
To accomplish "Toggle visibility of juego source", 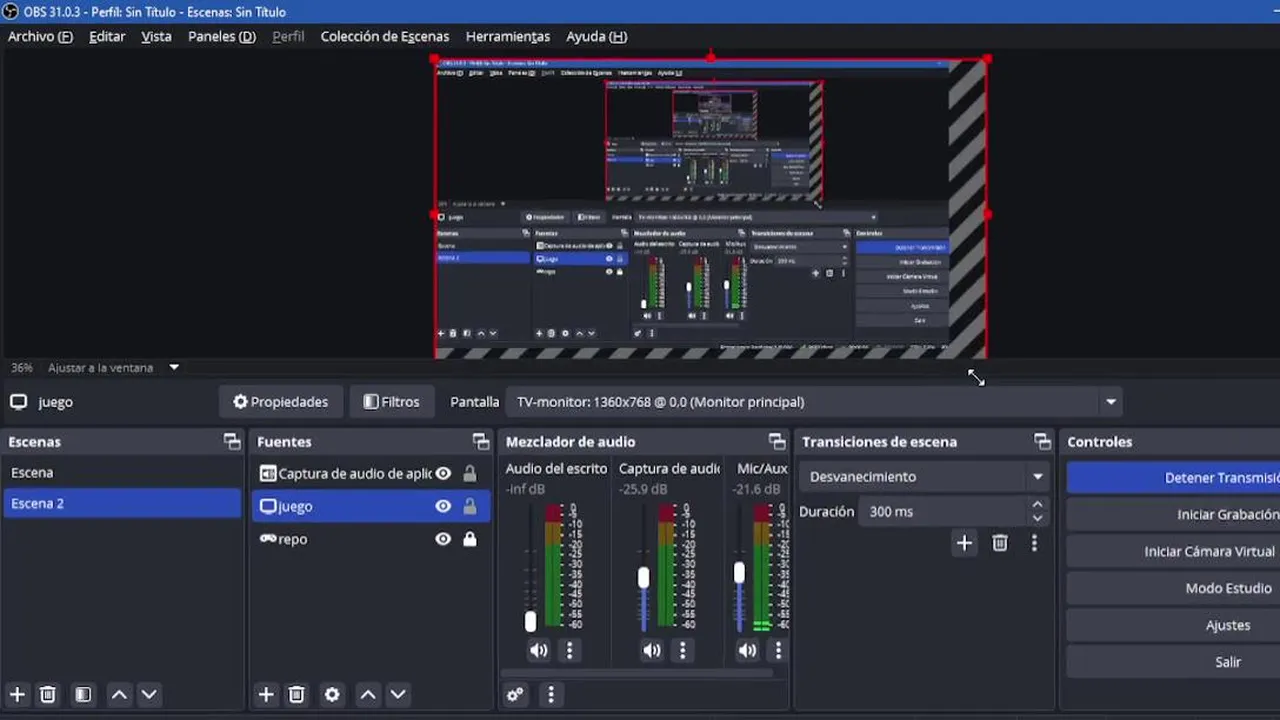I will (x=443, y=506).
